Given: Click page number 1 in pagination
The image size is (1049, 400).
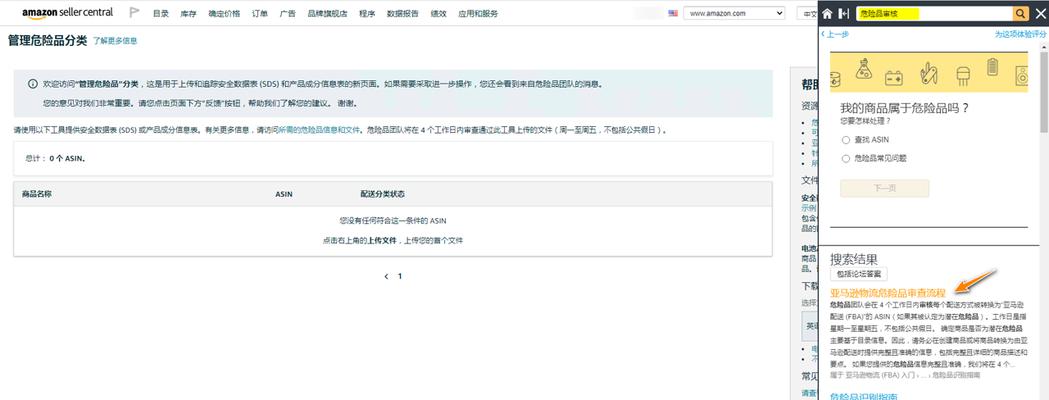Looking at the screenshot, I should click(x=400, y=276).
